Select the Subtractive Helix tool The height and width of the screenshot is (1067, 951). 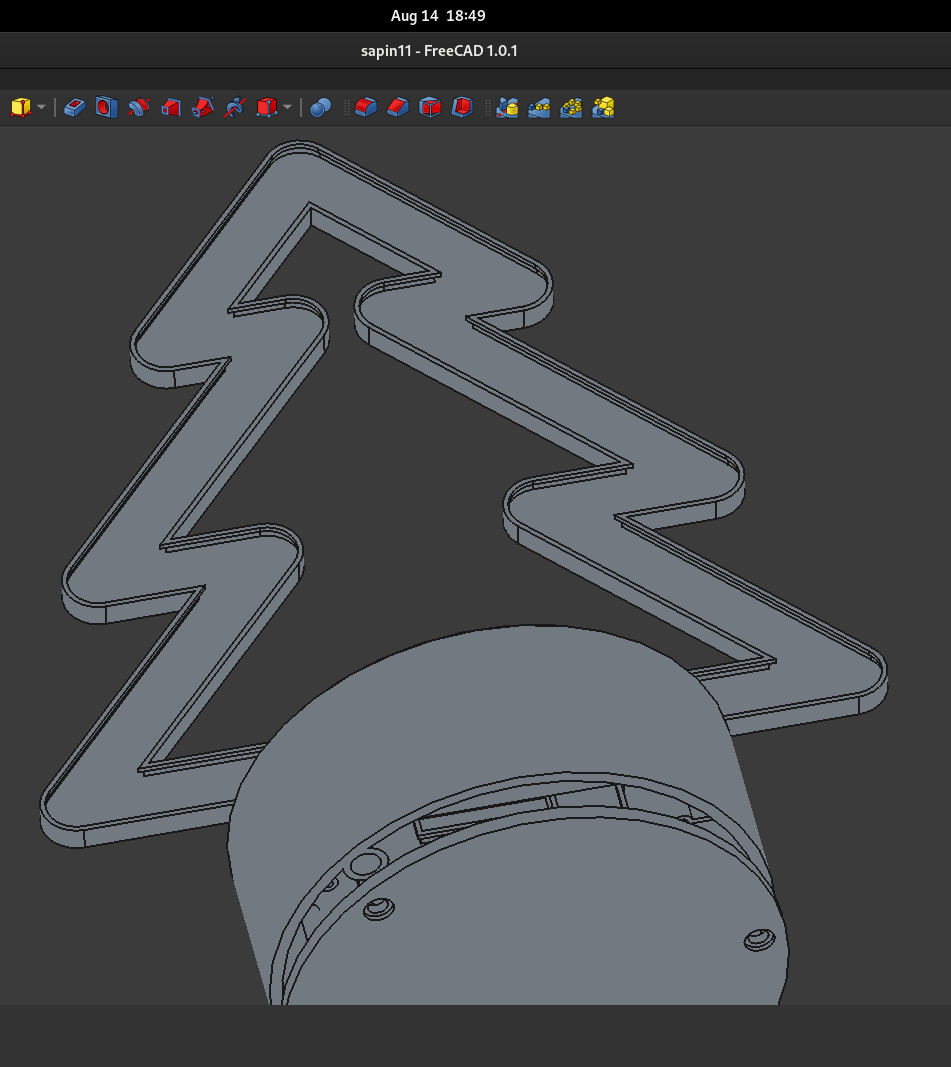click(235, 108)
